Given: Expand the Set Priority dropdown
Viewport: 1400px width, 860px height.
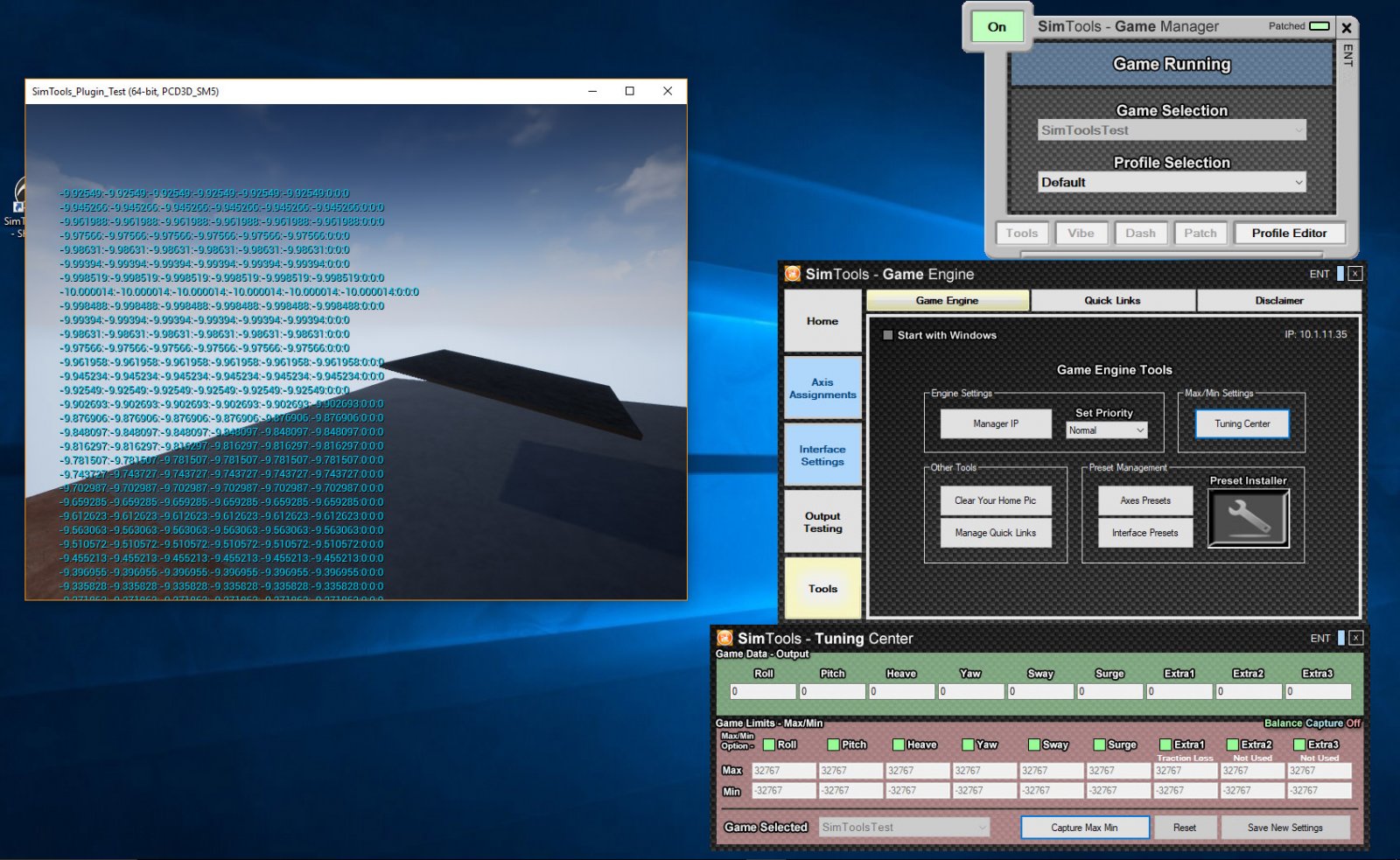Looking at the screenshot, I should pyautogui.click(x=1106, y=430).
